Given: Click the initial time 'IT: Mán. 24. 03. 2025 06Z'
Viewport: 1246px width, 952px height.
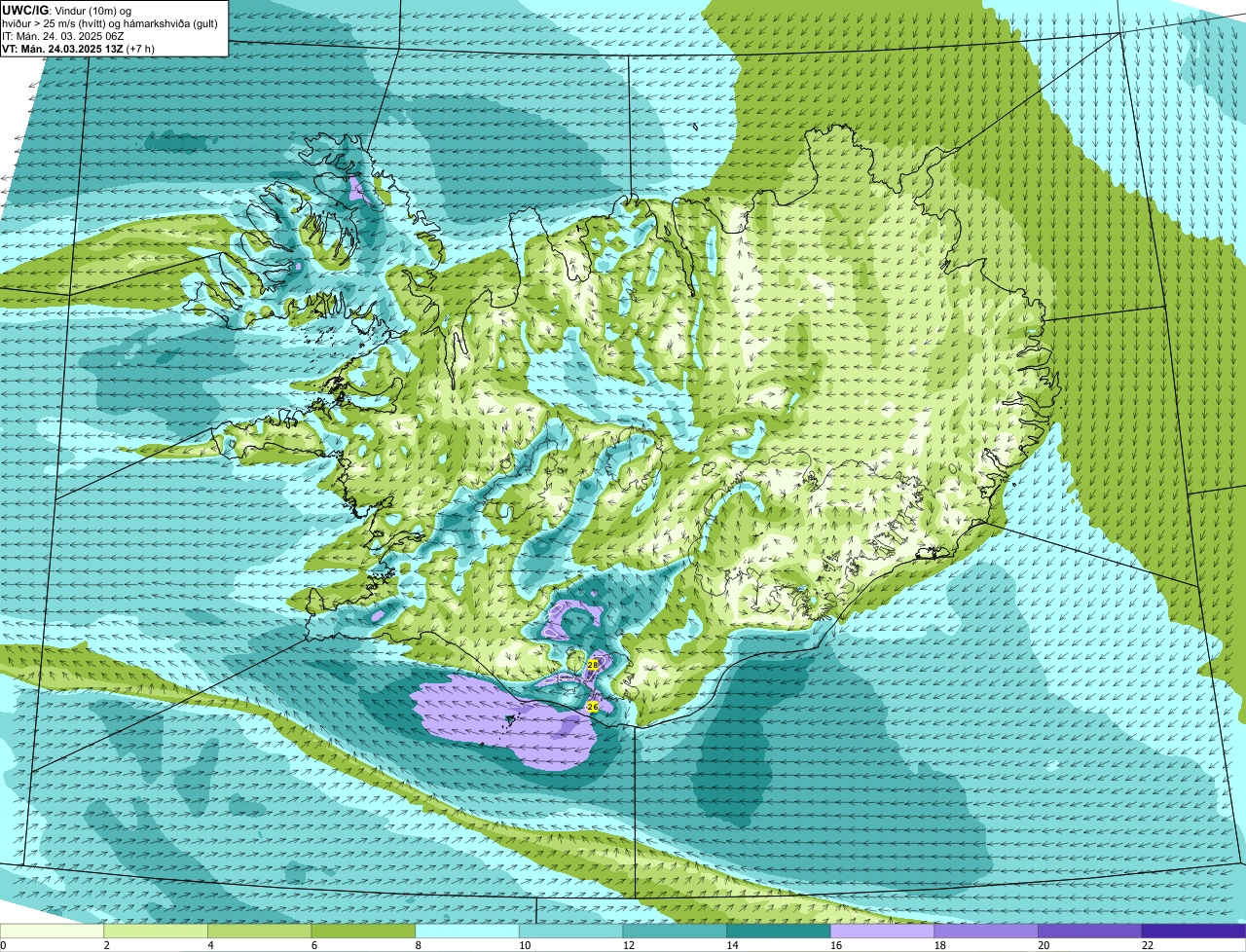Looking at the screenshot, I should point(63,36).
